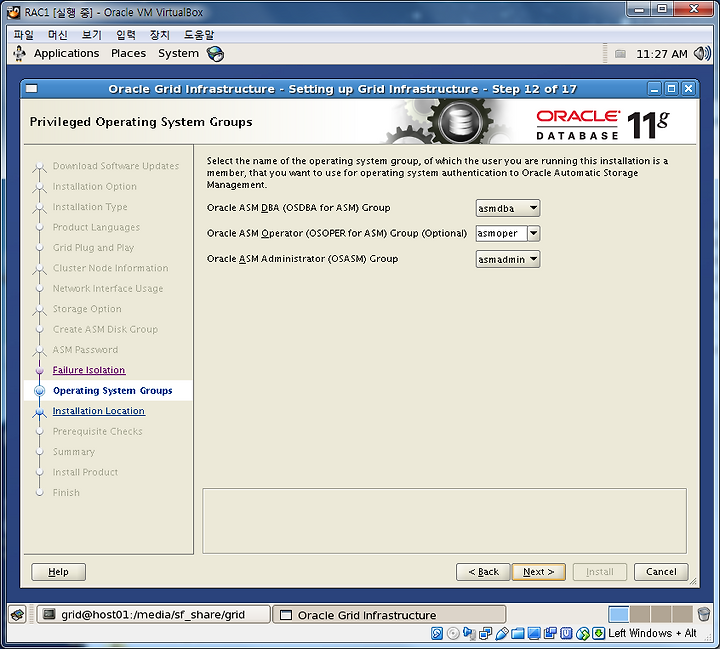Click VirtualBox hard disk activity icon

[x=437, y=634]
